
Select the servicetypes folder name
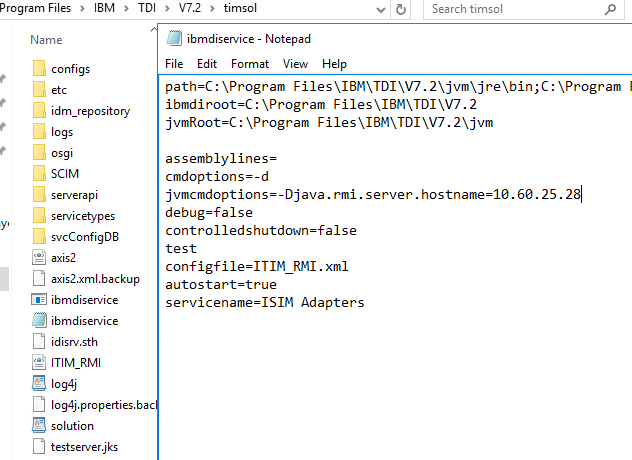[83, 216]
